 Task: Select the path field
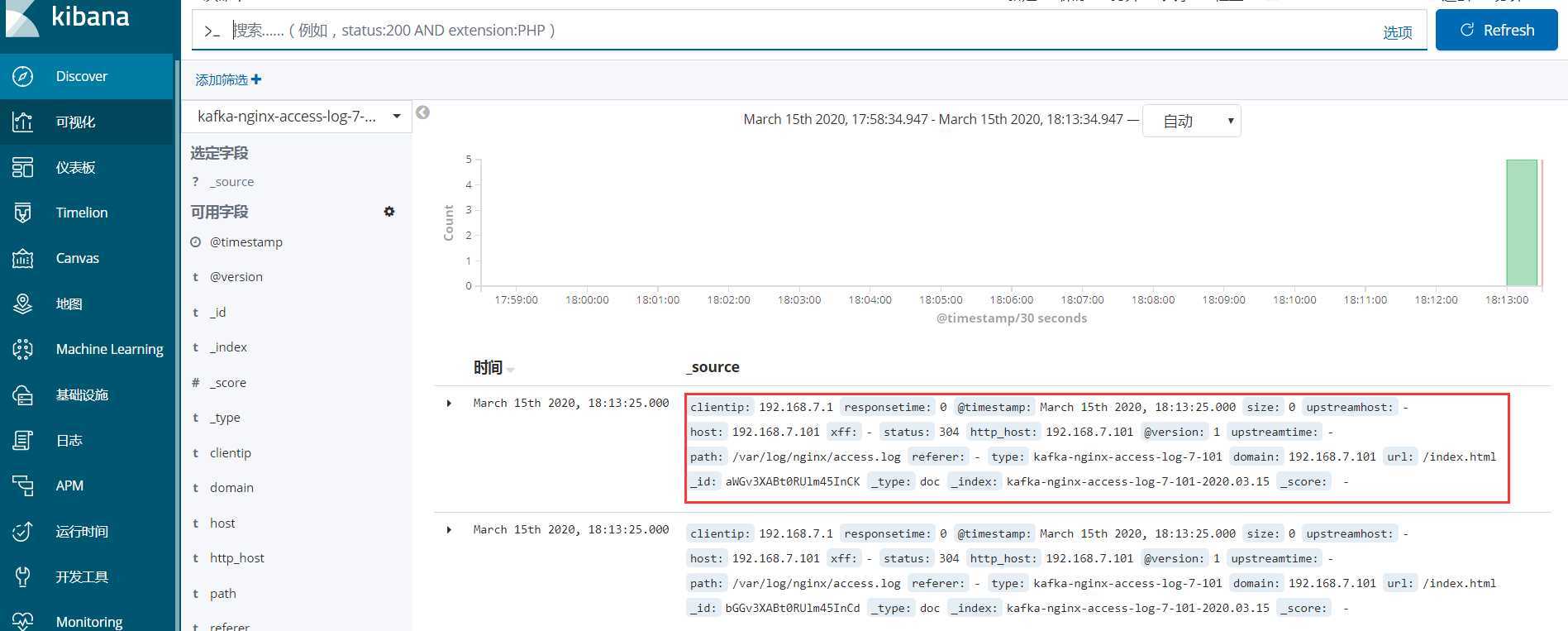(x=223, y=594)
